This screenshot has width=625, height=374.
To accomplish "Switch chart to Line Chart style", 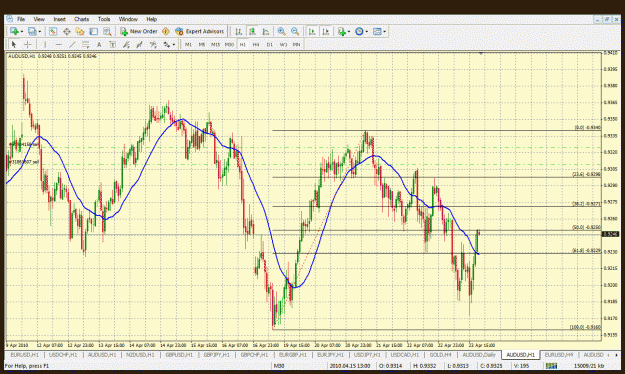I will tap(265, 31).
